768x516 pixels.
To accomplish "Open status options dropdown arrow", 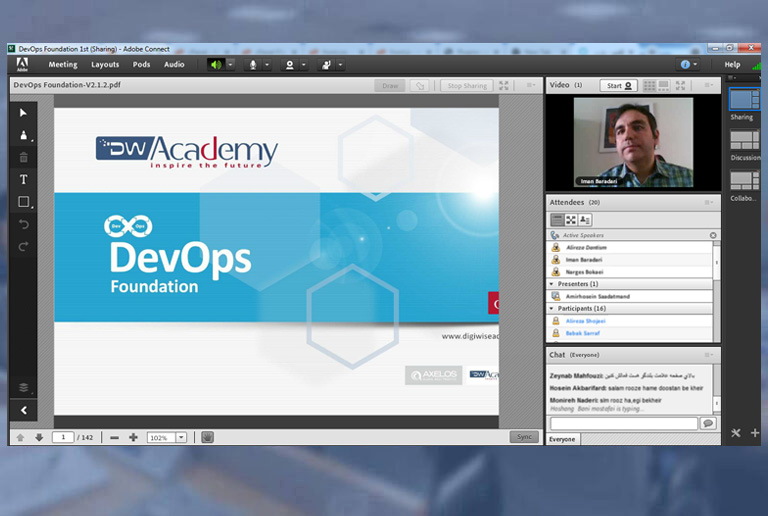I will click(x=340, y=65).
